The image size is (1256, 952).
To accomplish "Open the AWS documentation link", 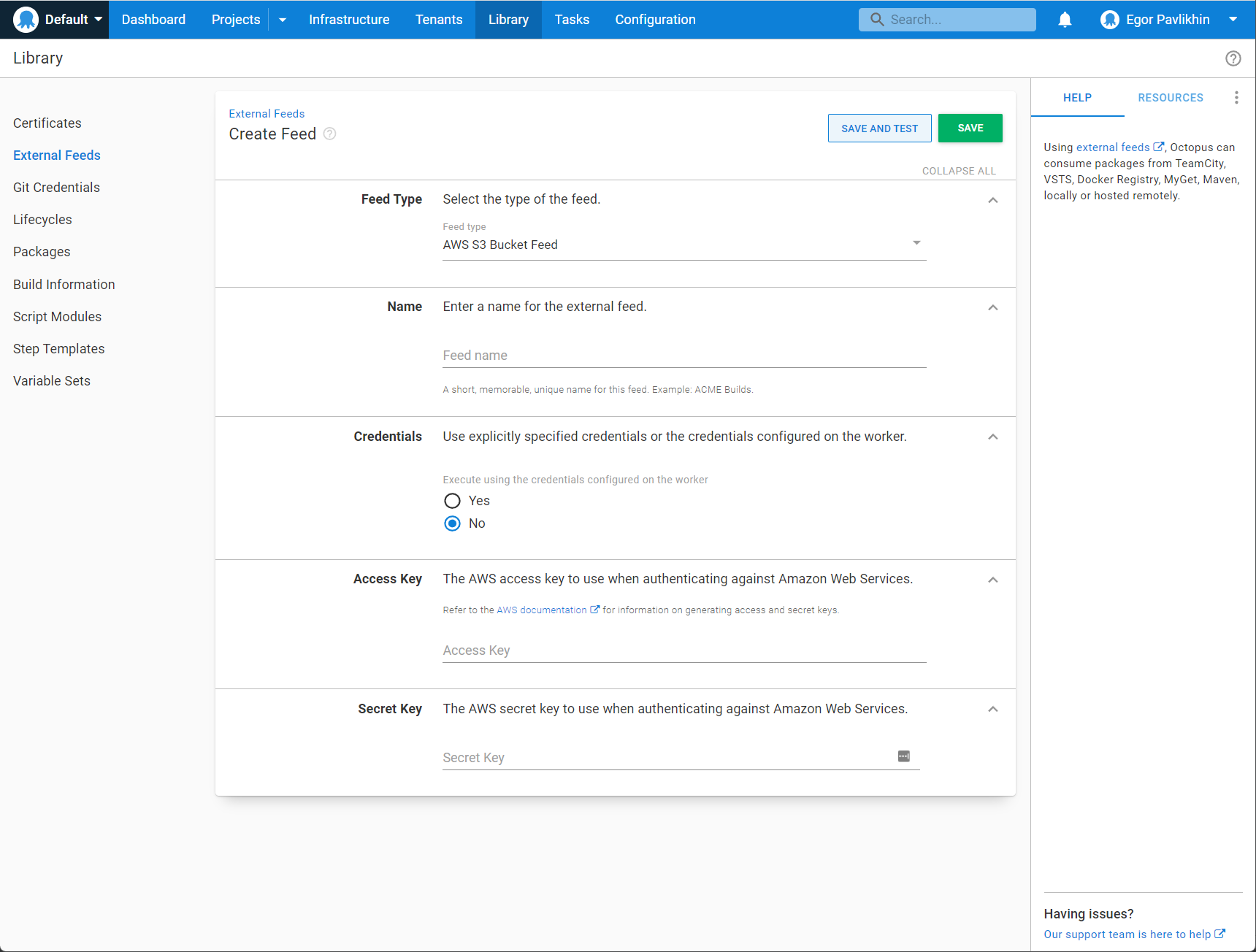I will click(x=542, y=610).
